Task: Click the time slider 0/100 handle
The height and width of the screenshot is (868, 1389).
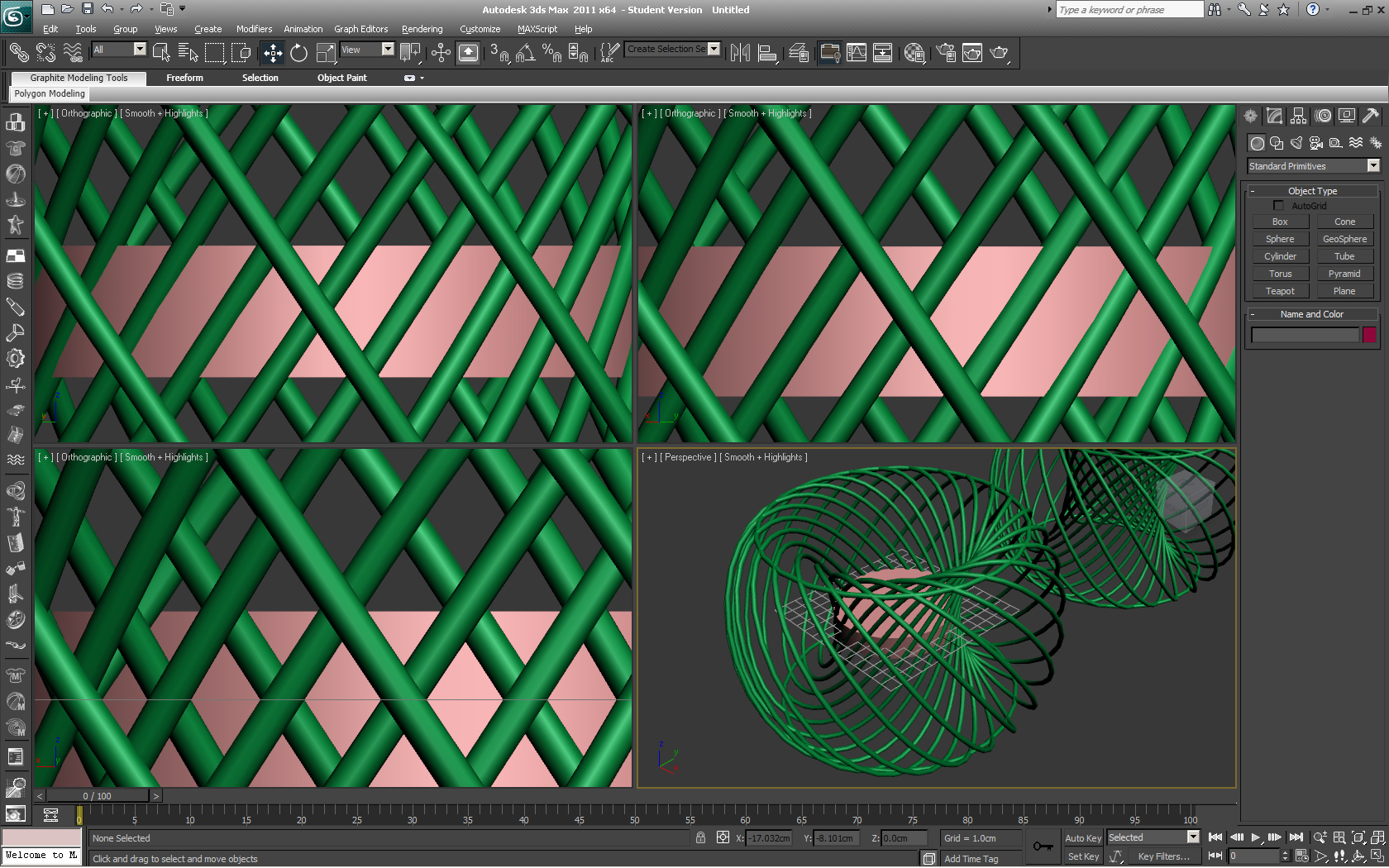Action: tap(98, 796)
